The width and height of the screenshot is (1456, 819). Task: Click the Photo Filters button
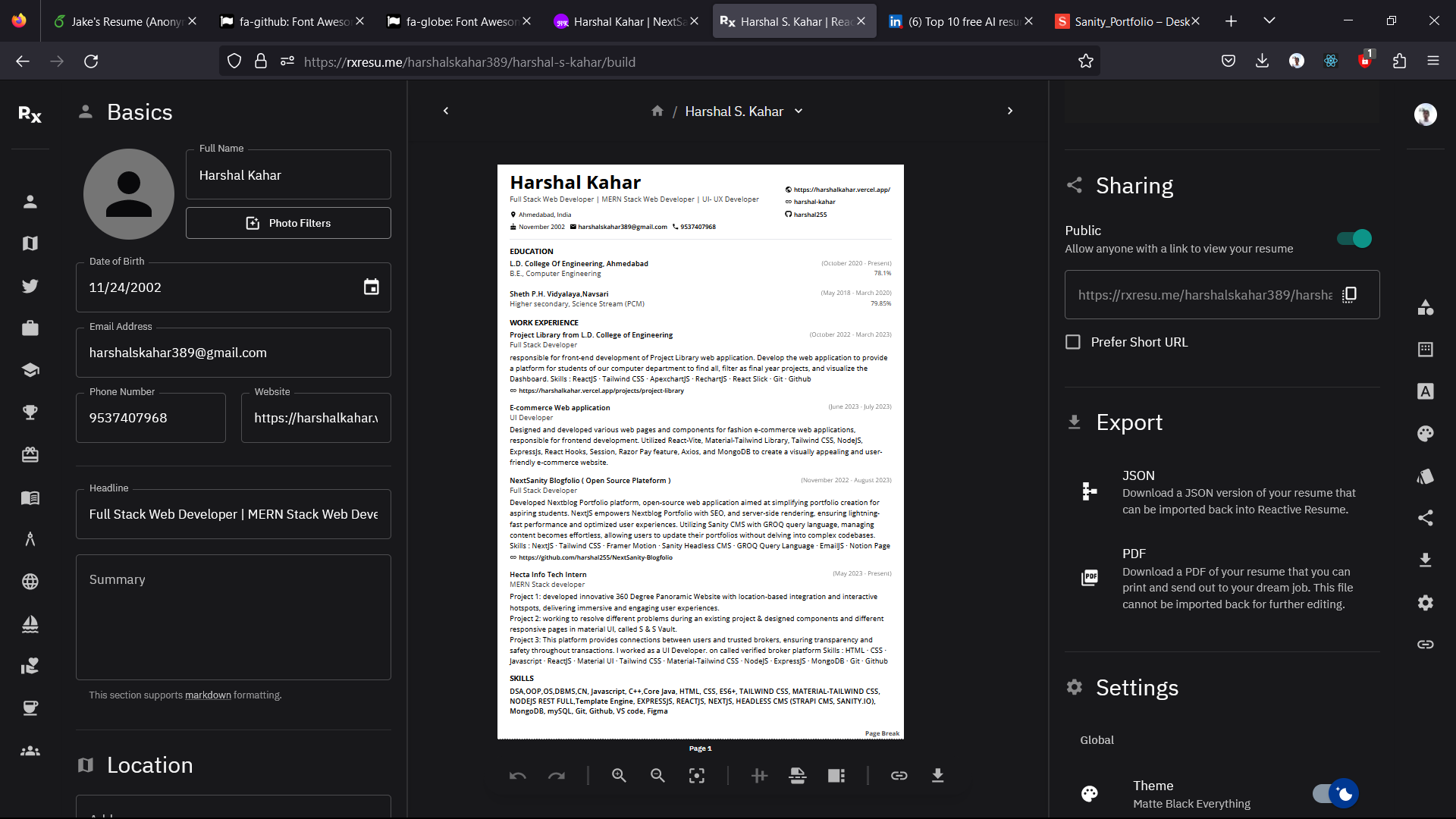(287, 222)
